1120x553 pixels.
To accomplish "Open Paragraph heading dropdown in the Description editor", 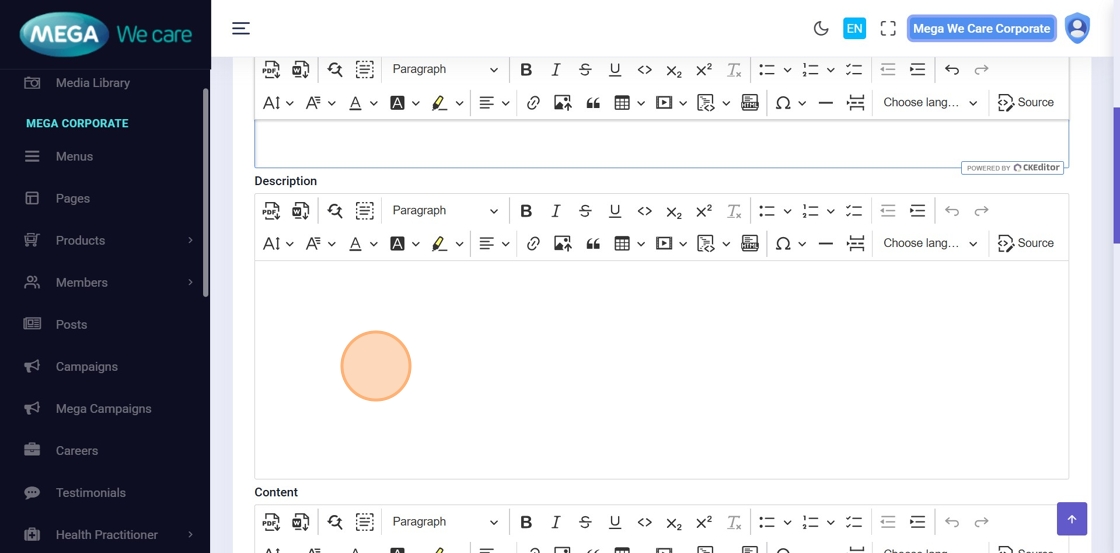I will click(x=444, y=211).
